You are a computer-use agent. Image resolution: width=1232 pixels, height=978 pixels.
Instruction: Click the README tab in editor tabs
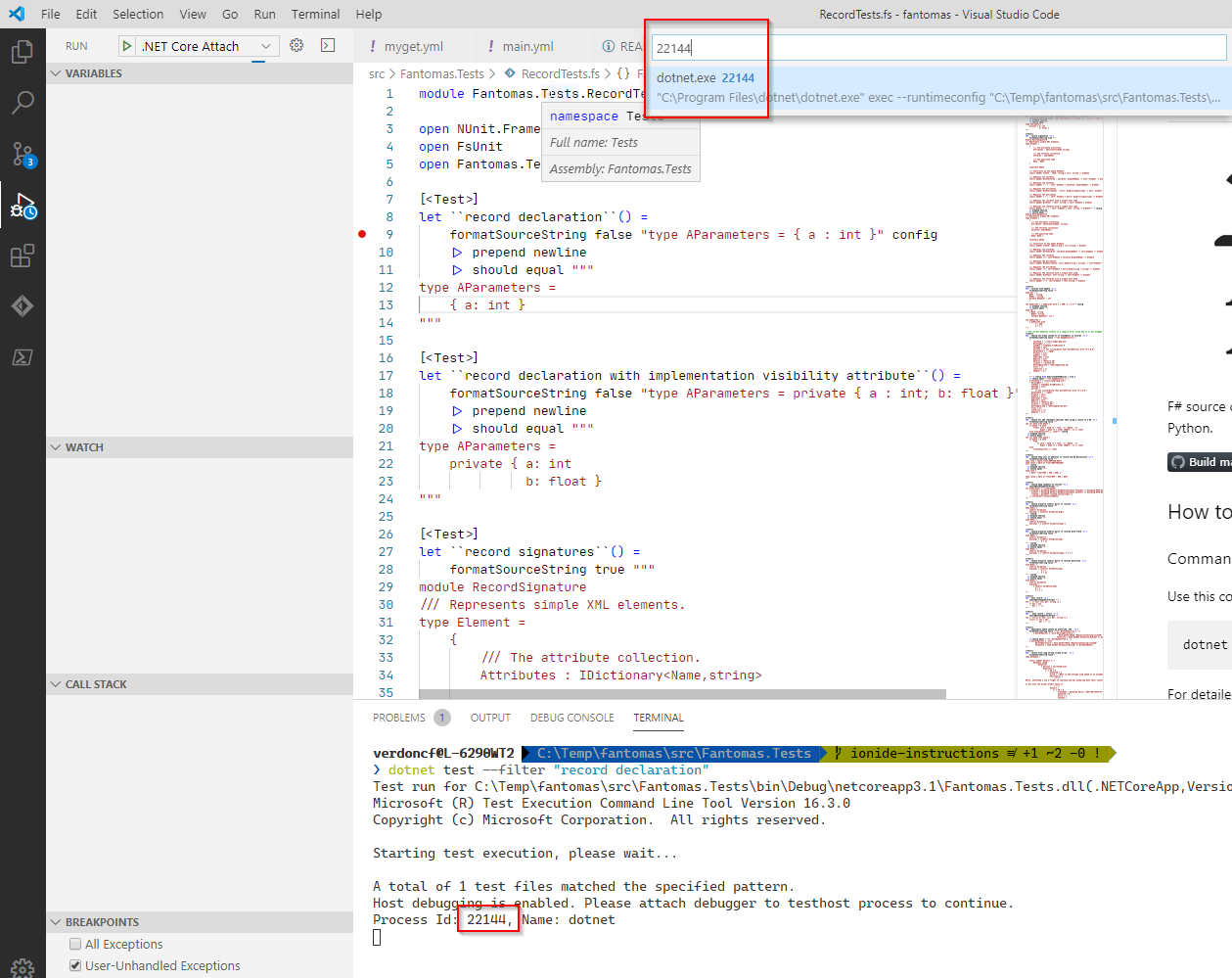click(x=620, y=46)
